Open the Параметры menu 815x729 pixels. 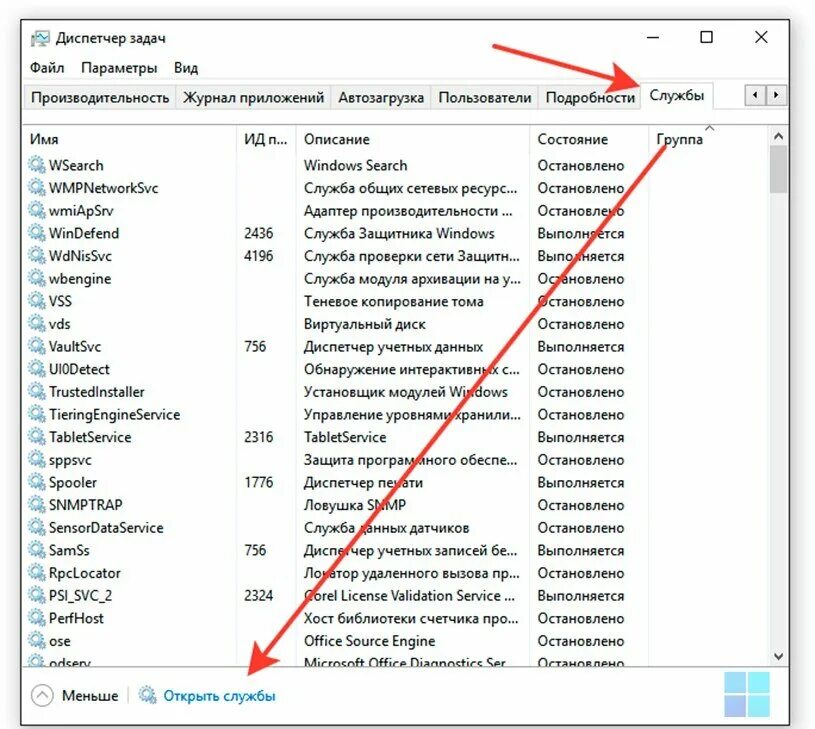click(x=119, y=68)
